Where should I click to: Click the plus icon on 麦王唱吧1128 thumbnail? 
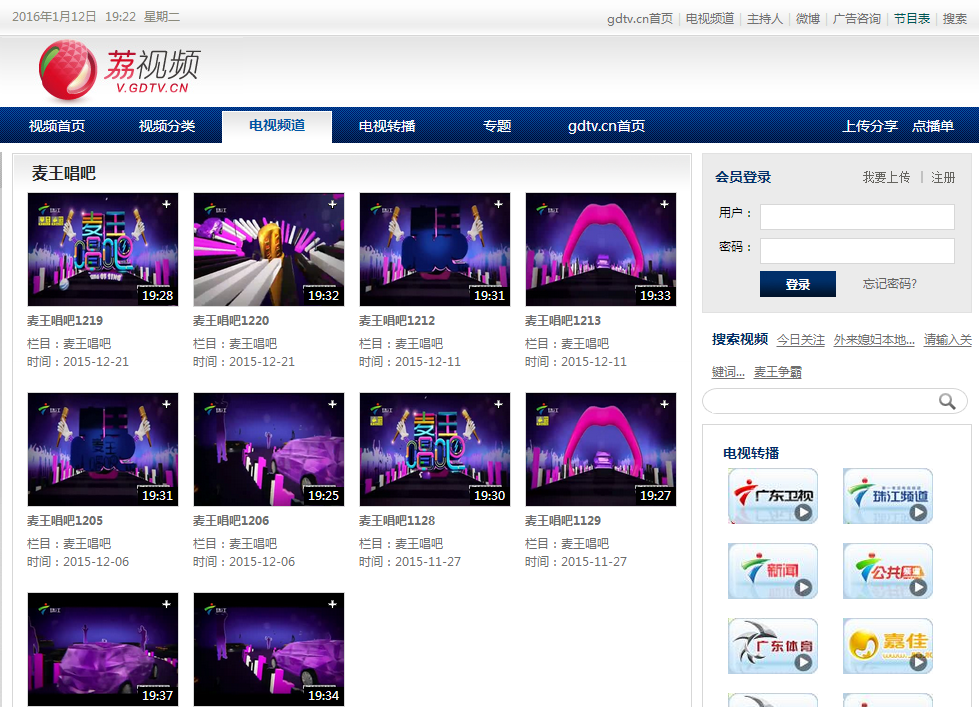tap(499, 404)
